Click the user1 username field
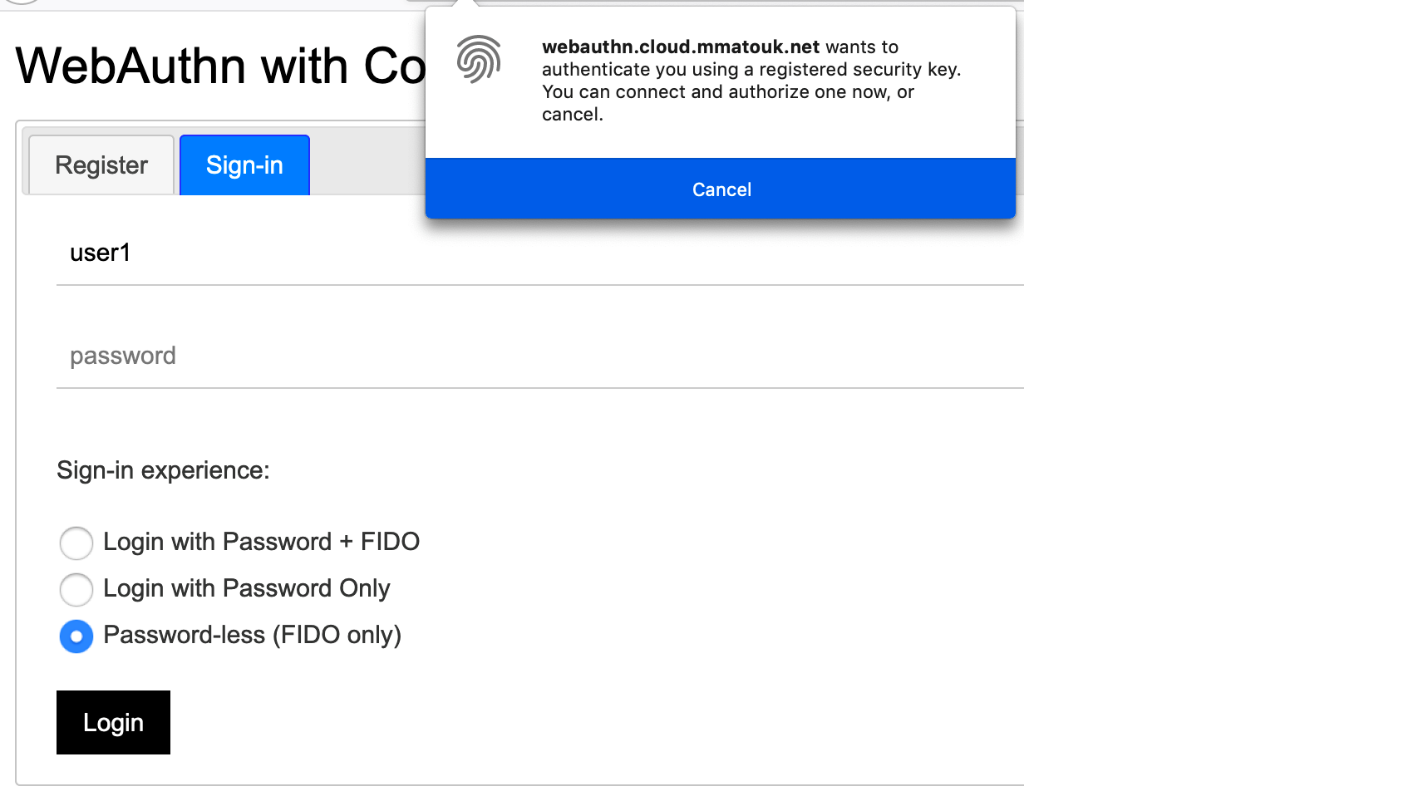This screenshot has width=1424, height=796. point(400,252)
